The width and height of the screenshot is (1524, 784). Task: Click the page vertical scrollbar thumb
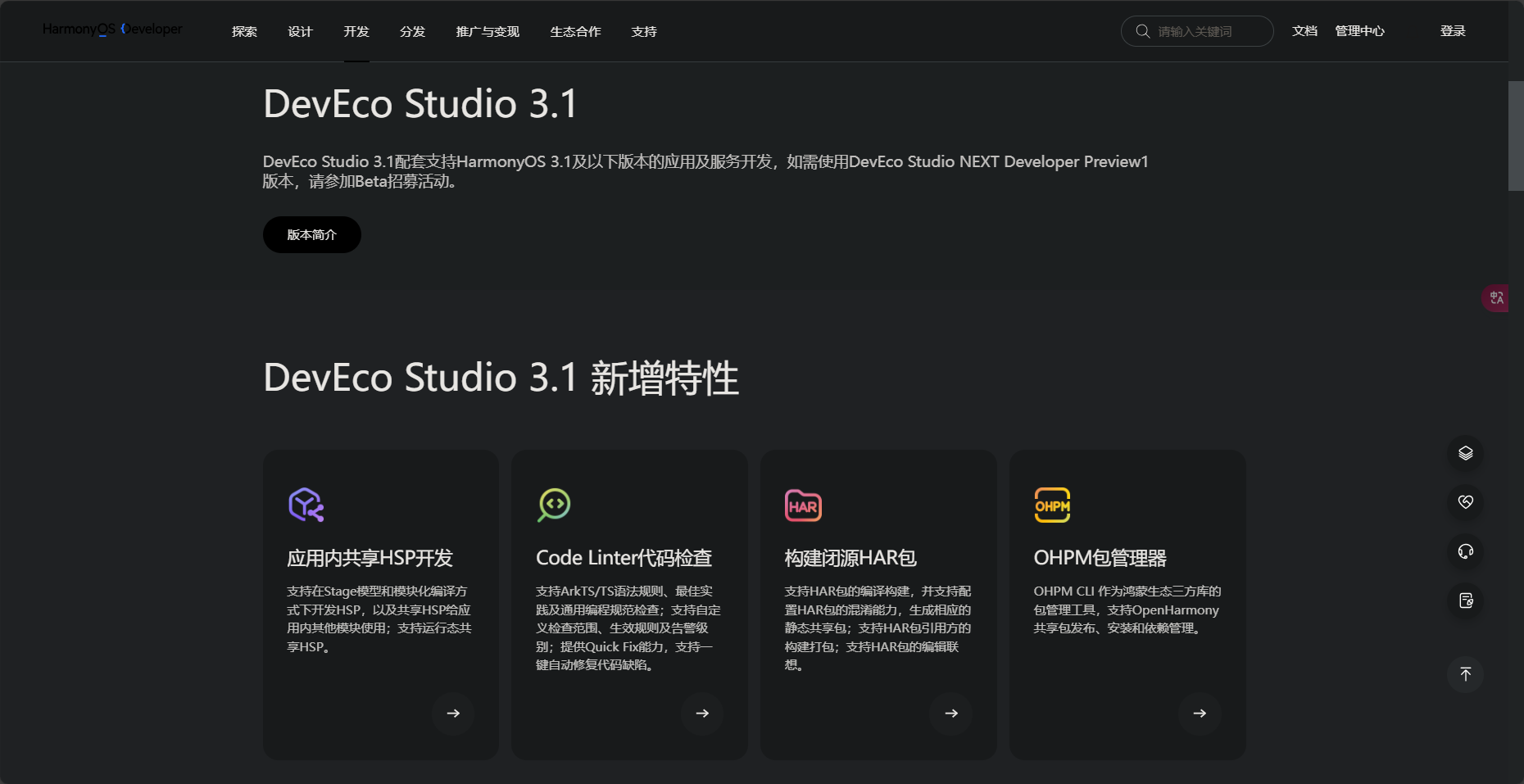pos(1516,136)
